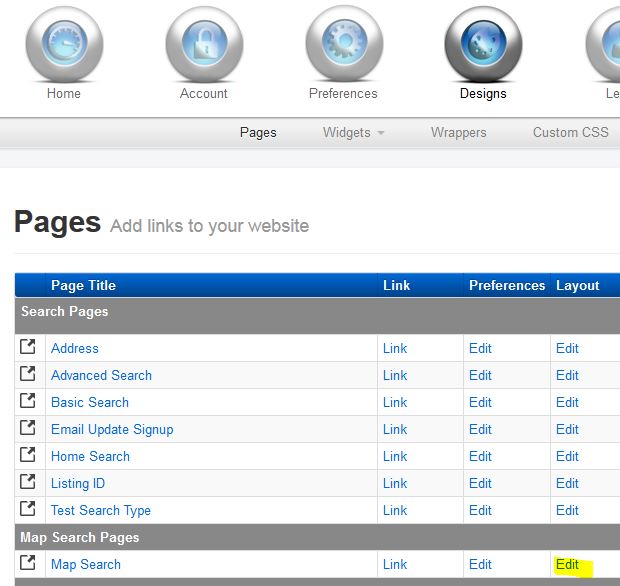This screenshot has width=620, height=586.
Task: Click the Preferences column header in table
Action: click(507, 285)
